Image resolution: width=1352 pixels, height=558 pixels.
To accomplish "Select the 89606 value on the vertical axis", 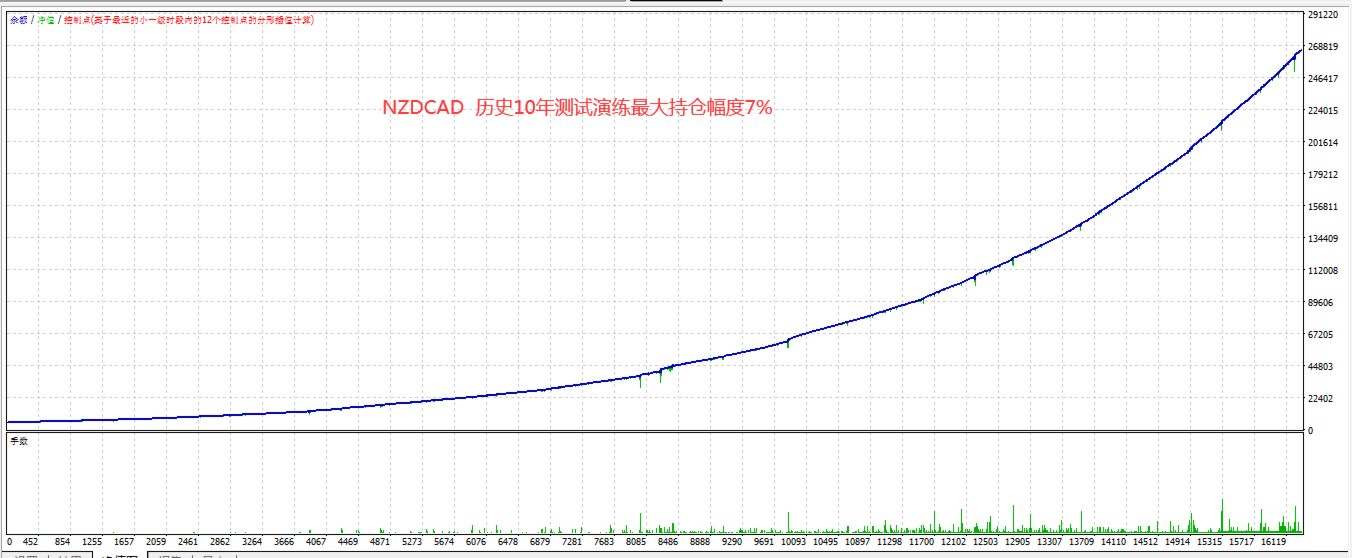I will click(x=1322, y=303).
